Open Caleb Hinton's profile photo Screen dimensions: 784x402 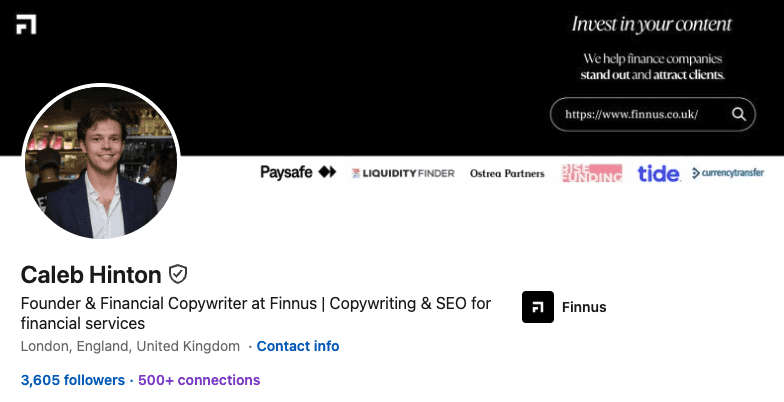tap(100, 162)
